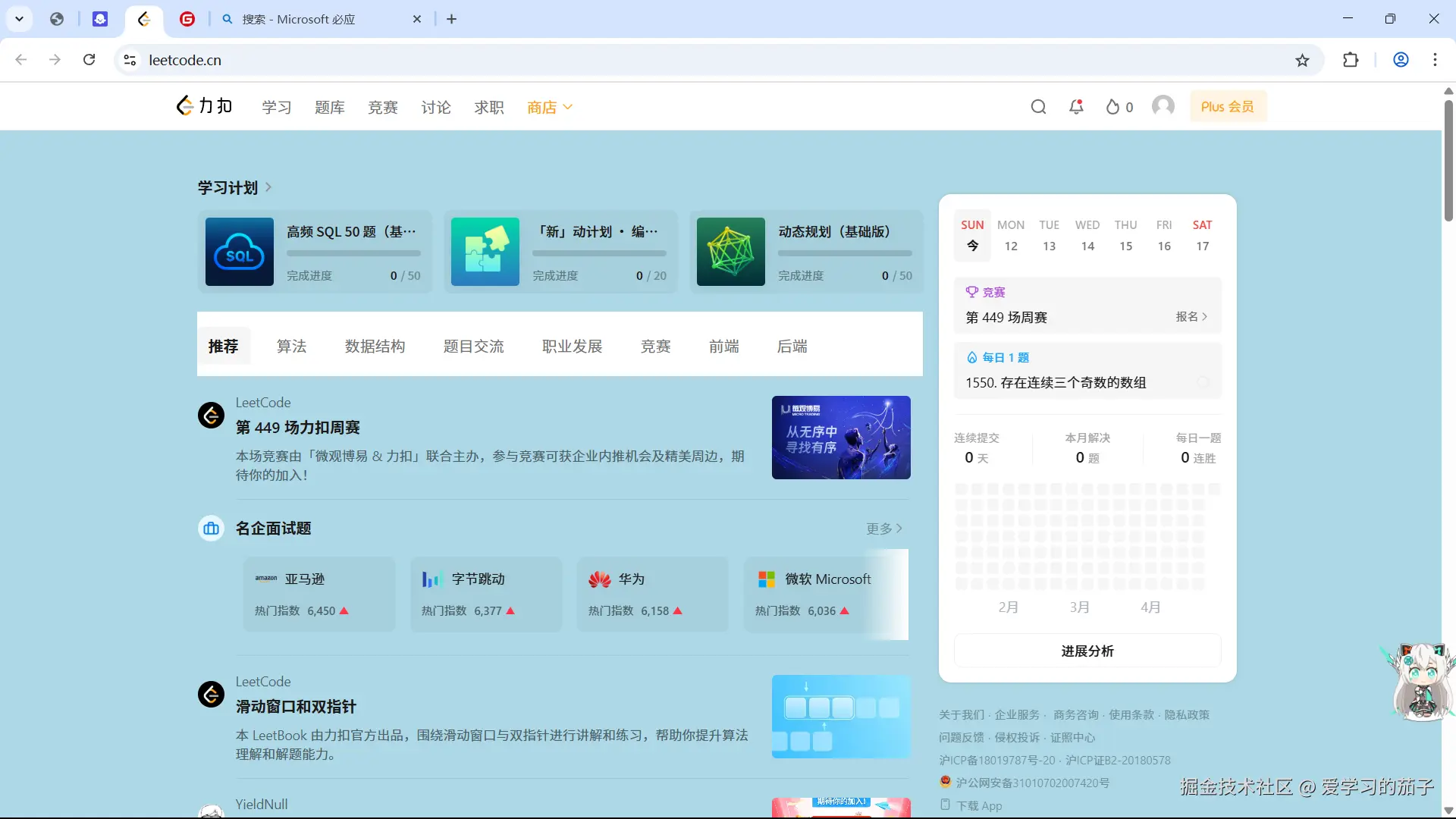Click the streak flame icon

[x=1112, y=107]
